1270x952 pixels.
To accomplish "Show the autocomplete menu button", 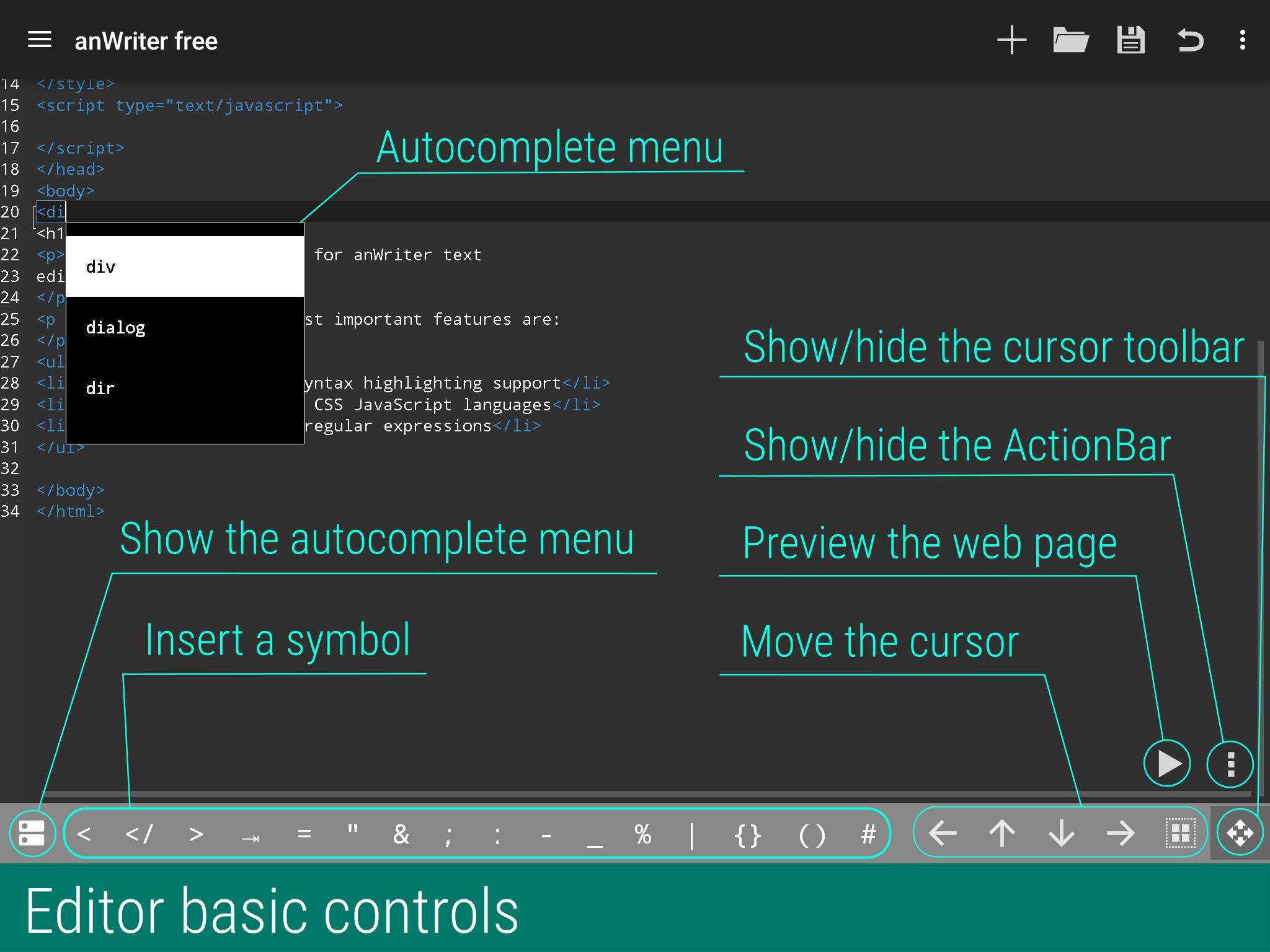I will click(x=32, y=833).
